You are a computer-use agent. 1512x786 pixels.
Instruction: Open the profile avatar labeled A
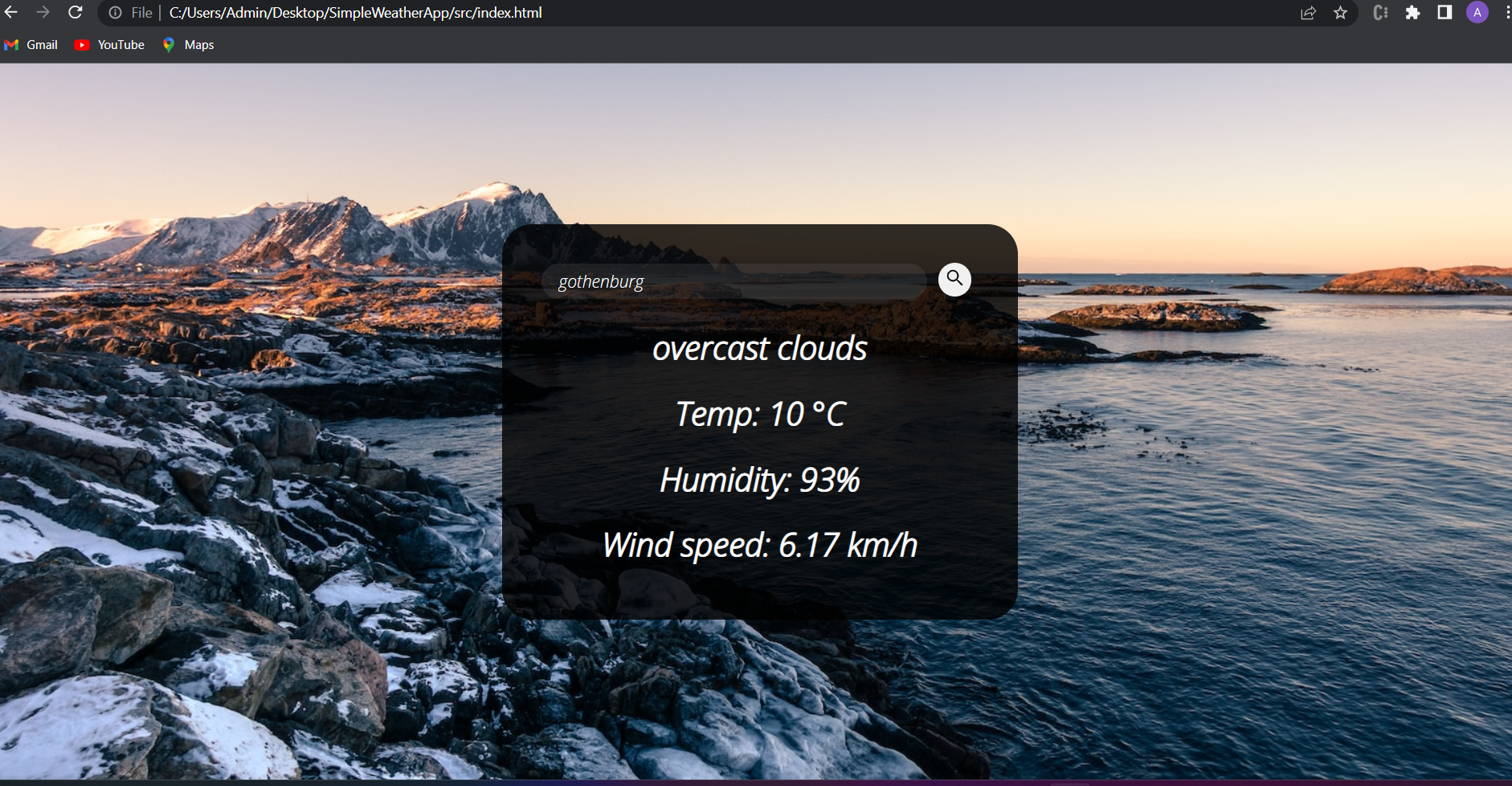coord(1477,13)
